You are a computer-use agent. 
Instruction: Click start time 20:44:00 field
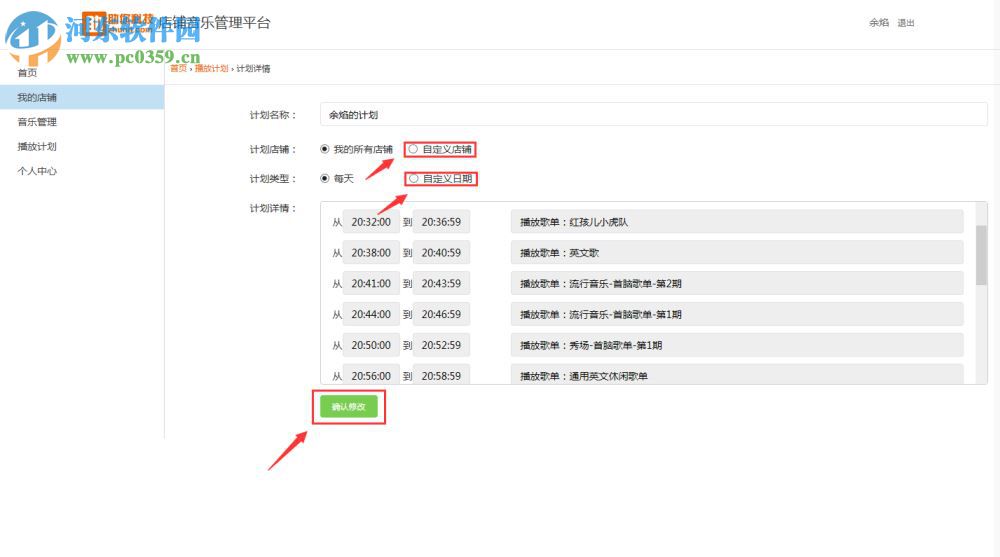371,315
